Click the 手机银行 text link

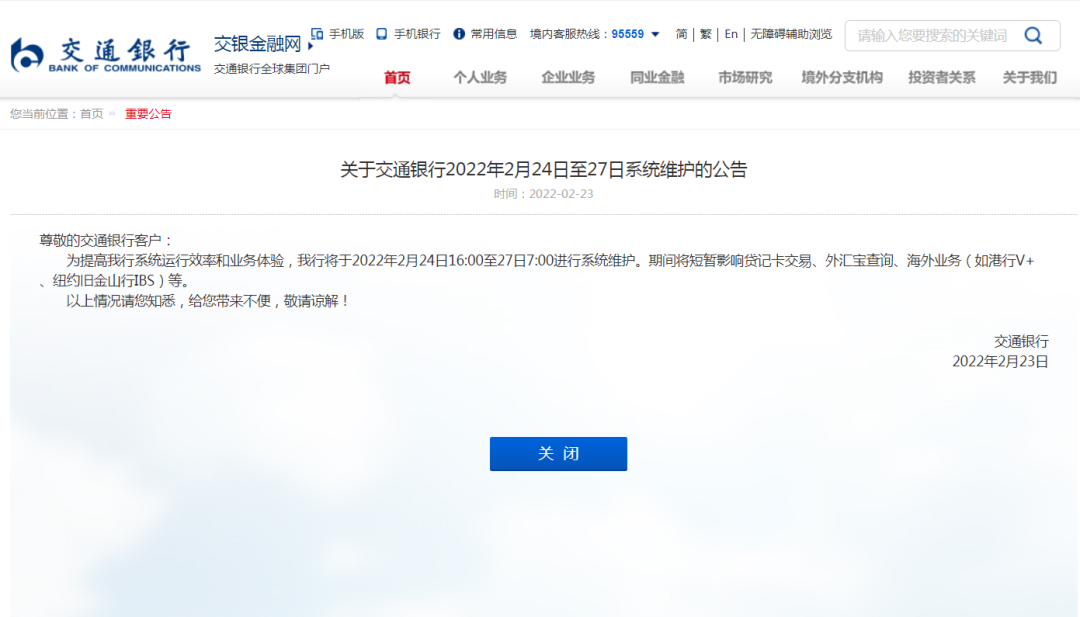(417, 34)
